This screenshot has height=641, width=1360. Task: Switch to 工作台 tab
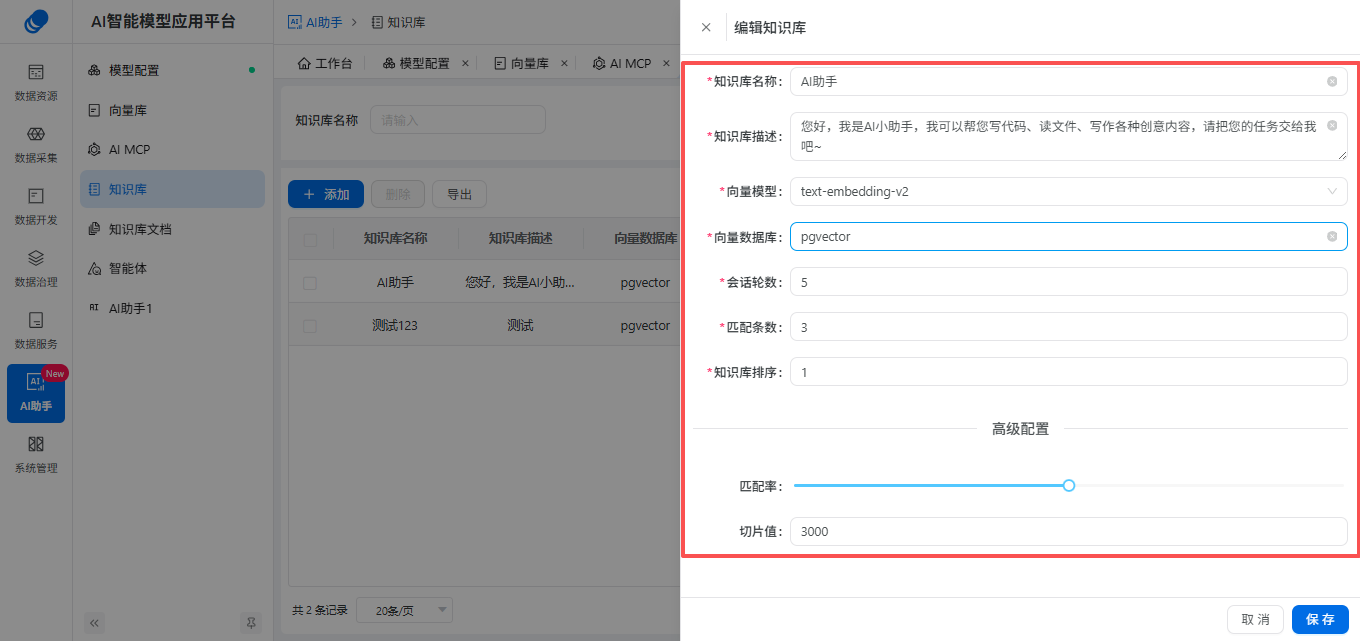point(325,63)
